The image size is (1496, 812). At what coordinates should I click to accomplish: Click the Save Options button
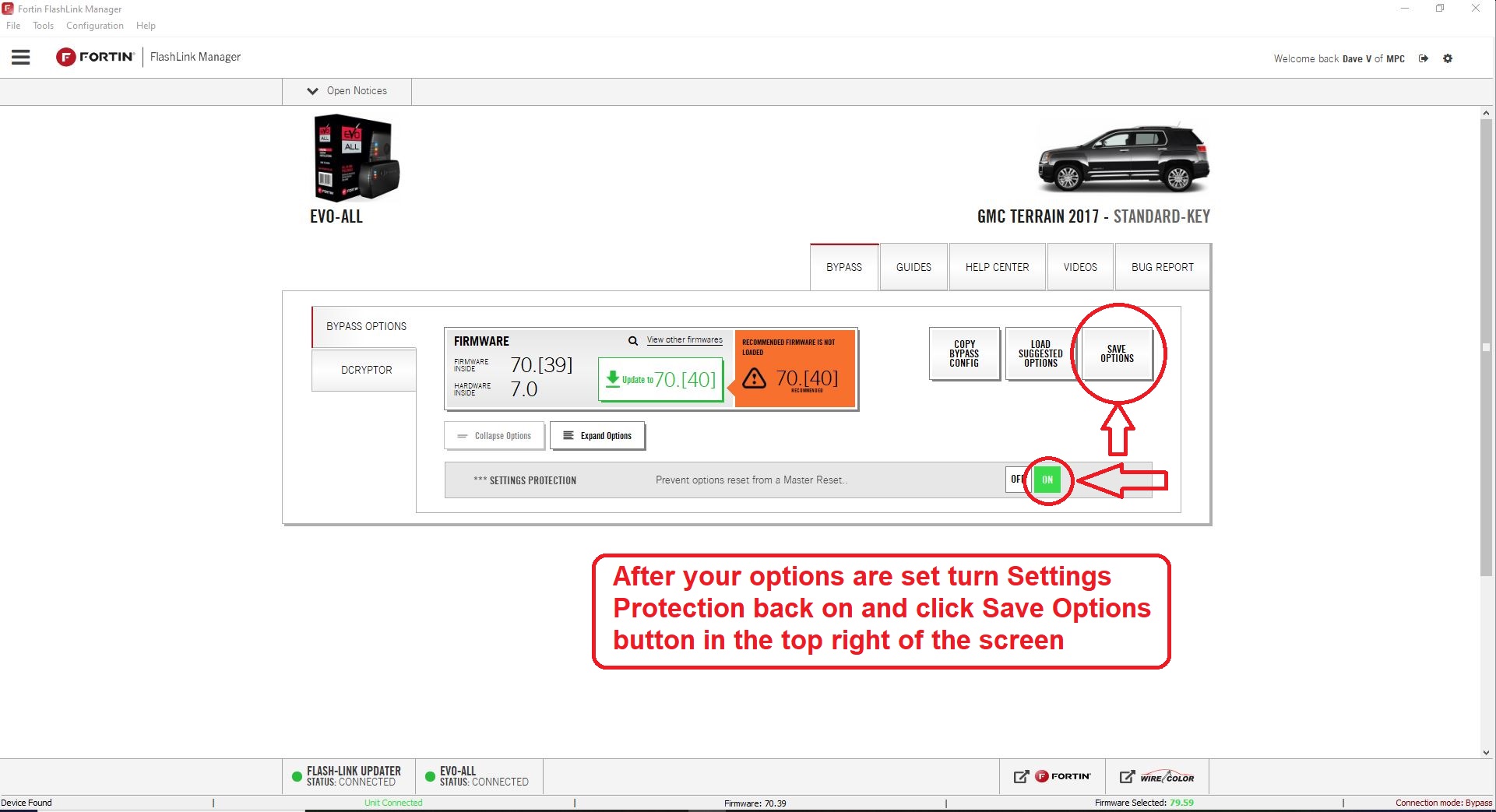(1117, 353)
